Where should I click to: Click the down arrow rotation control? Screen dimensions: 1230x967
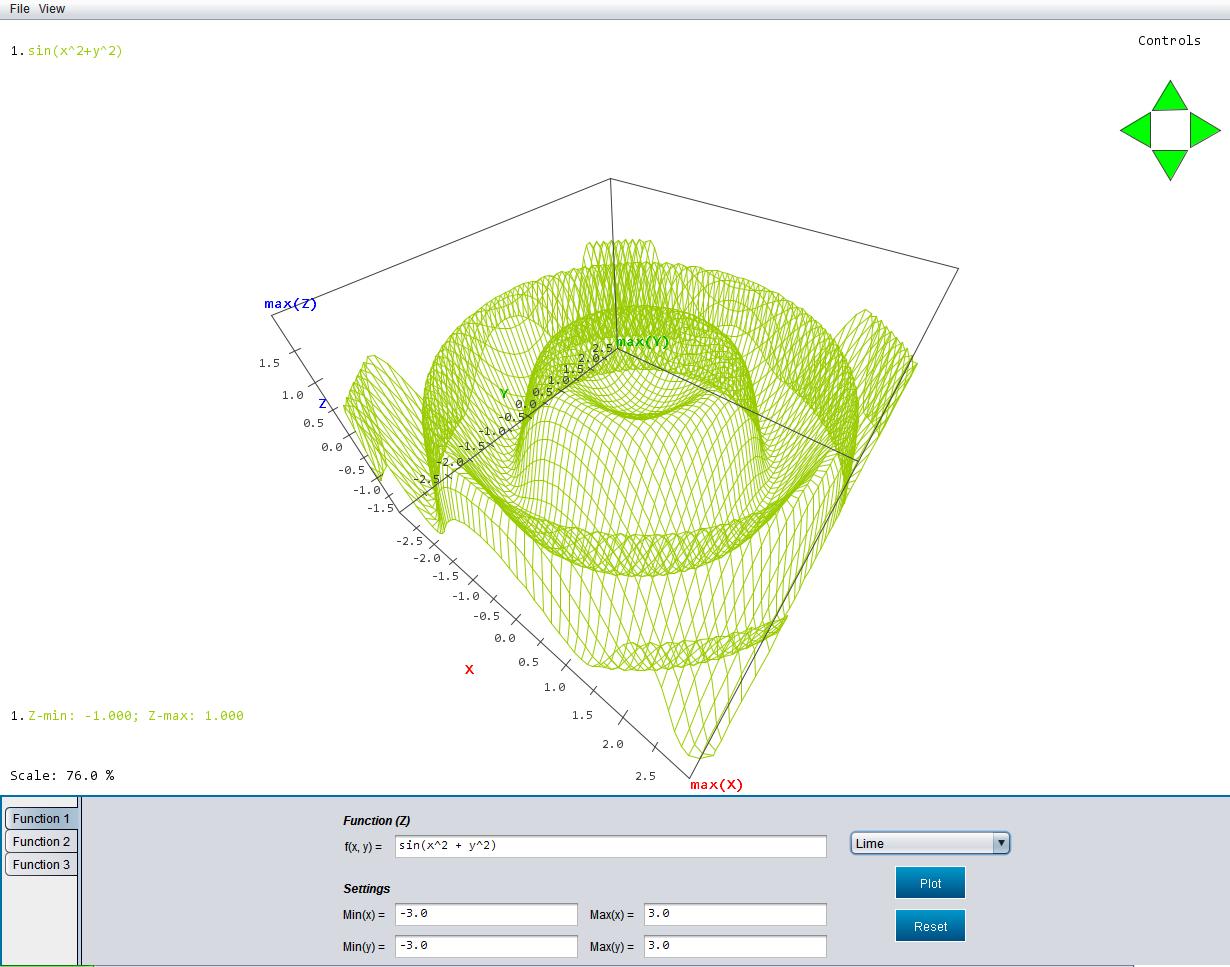[x=1170, y=164]
